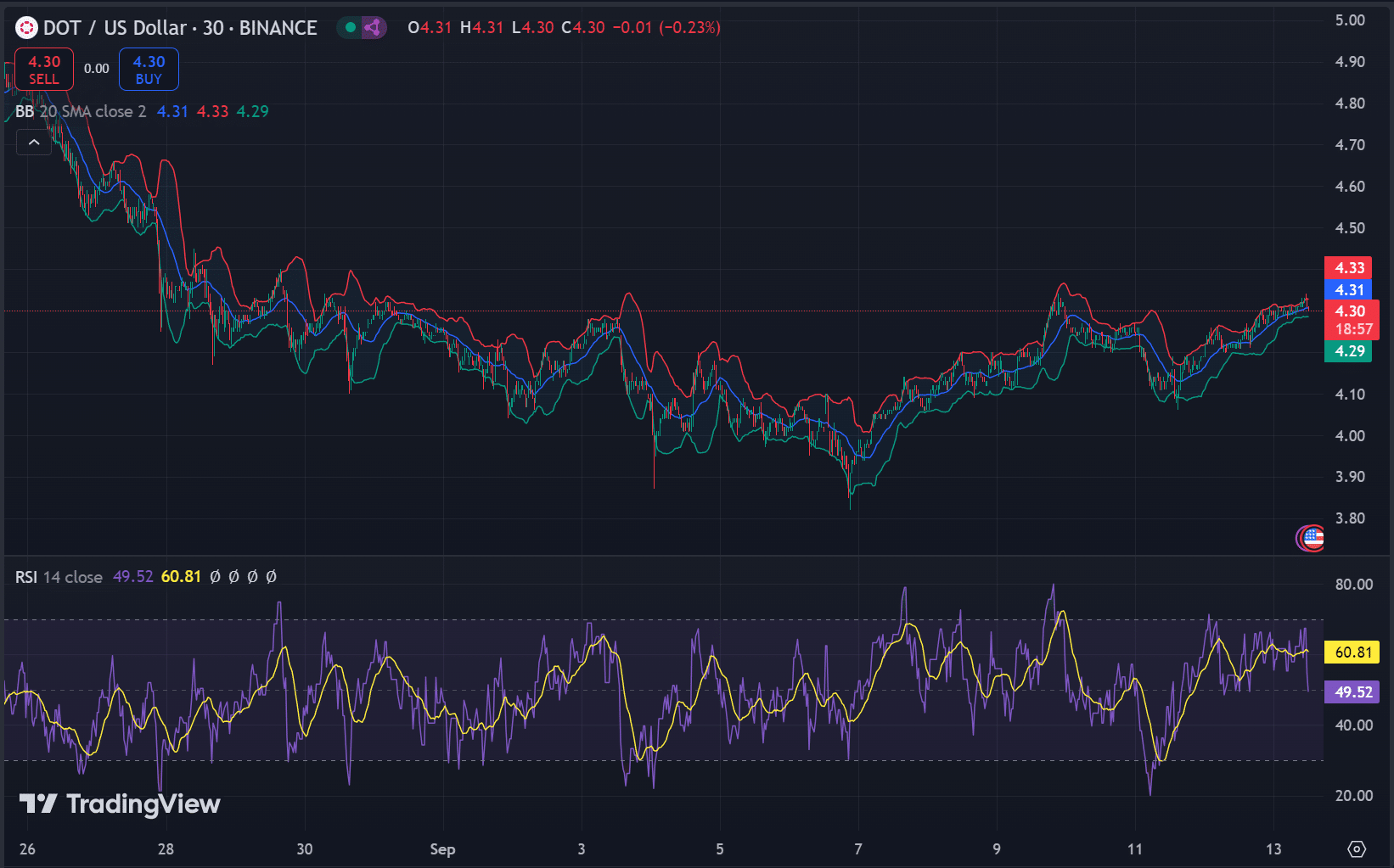Click the 4.80 price axis tick

[x=1350, y=104]
